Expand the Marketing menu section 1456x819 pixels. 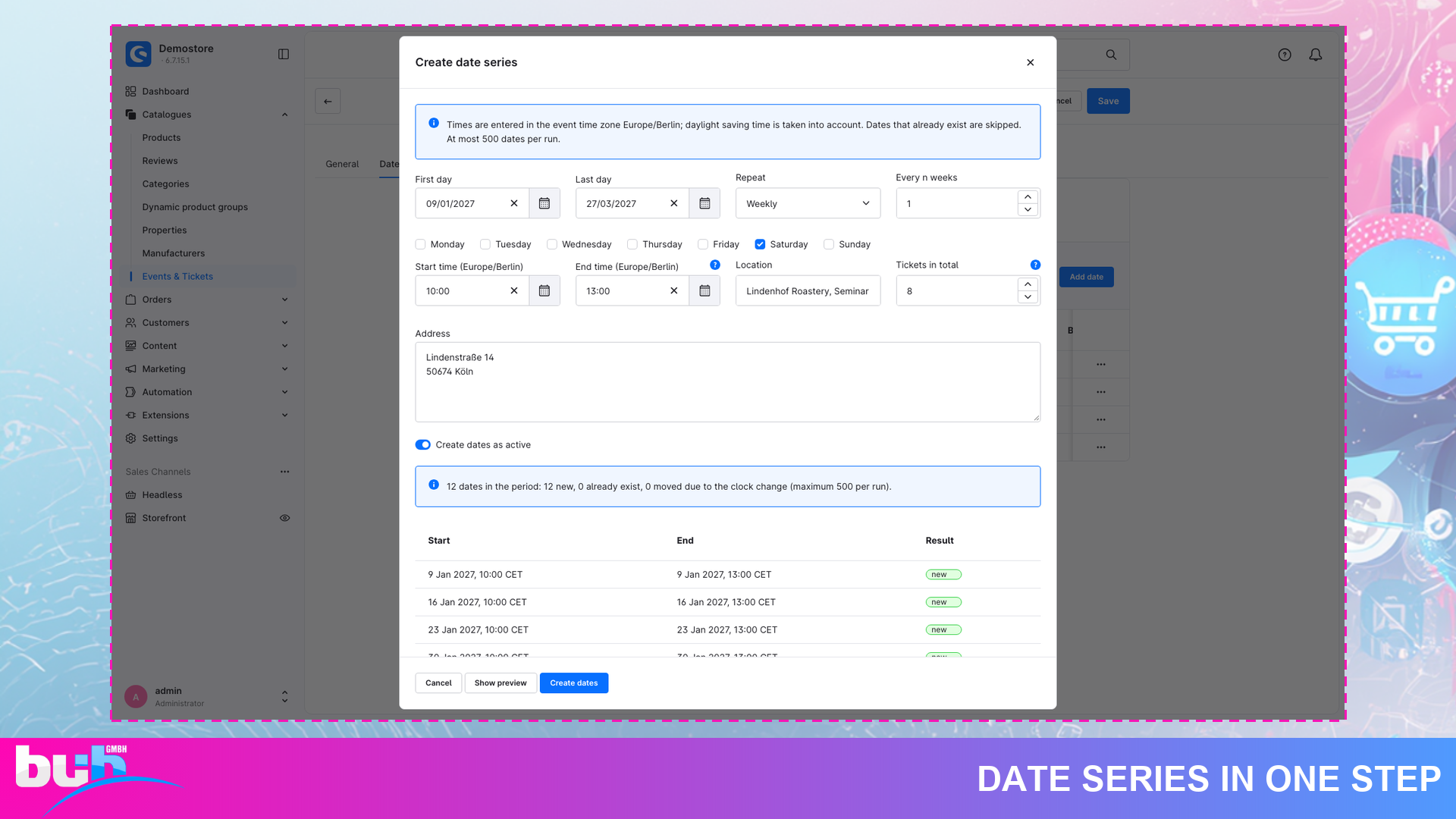click(x=284, y=369)
